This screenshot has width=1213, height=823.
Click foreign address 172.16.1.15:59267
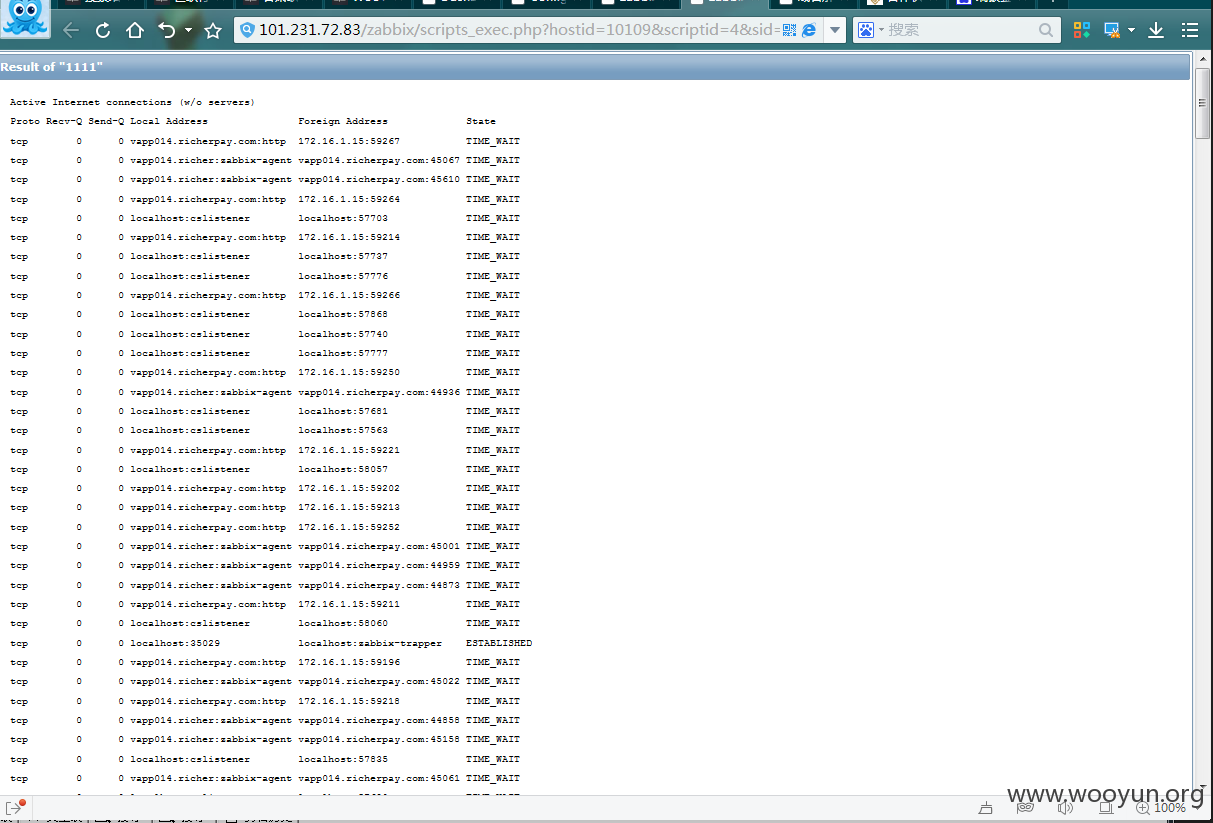pyautogui.click(x=349, y=141)
